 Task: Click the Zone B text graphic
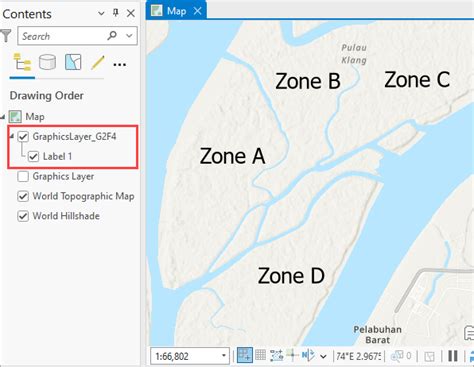pos(308,81)
